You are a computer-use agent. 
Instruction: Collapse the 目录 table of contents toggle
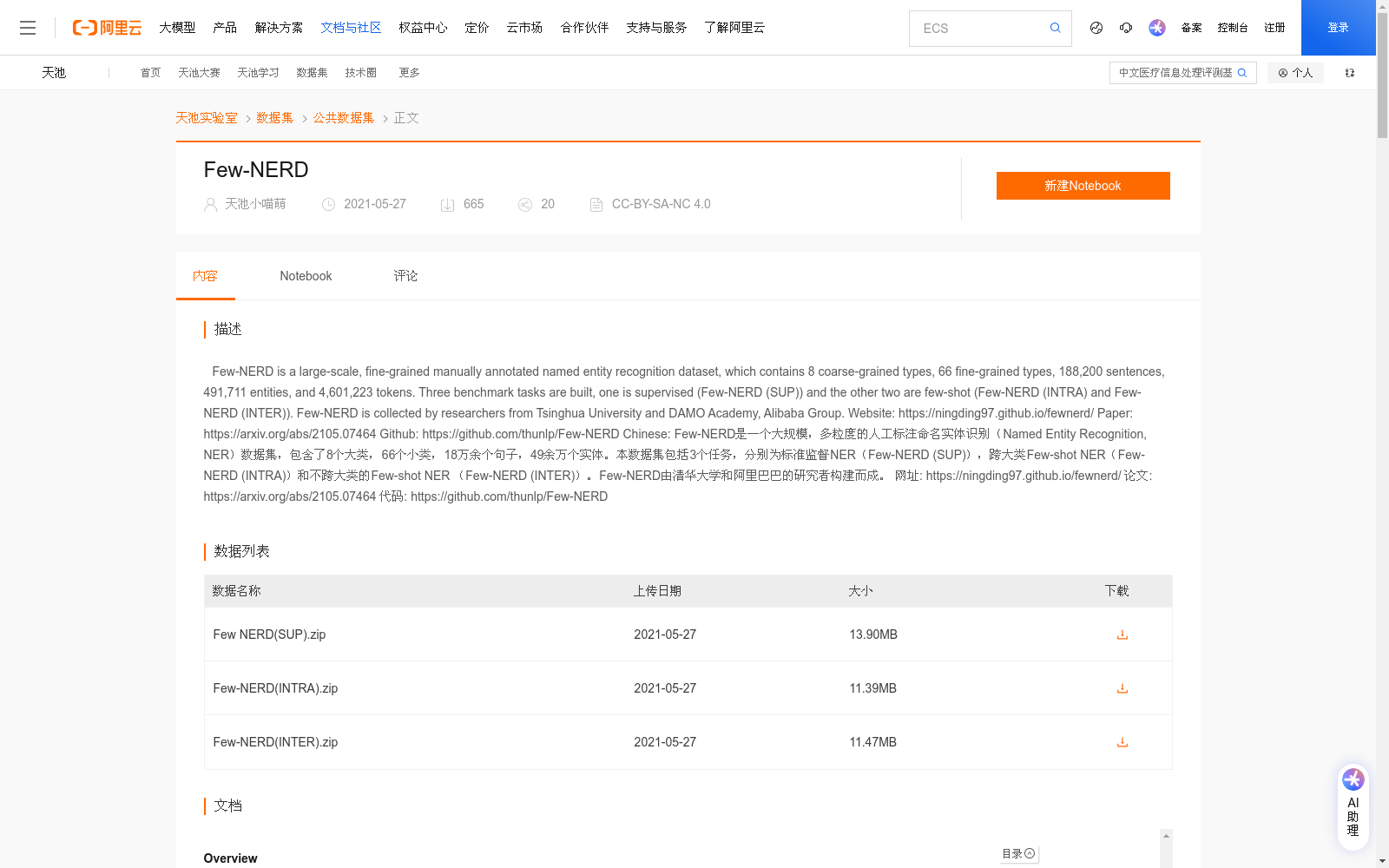(1018, 854)
